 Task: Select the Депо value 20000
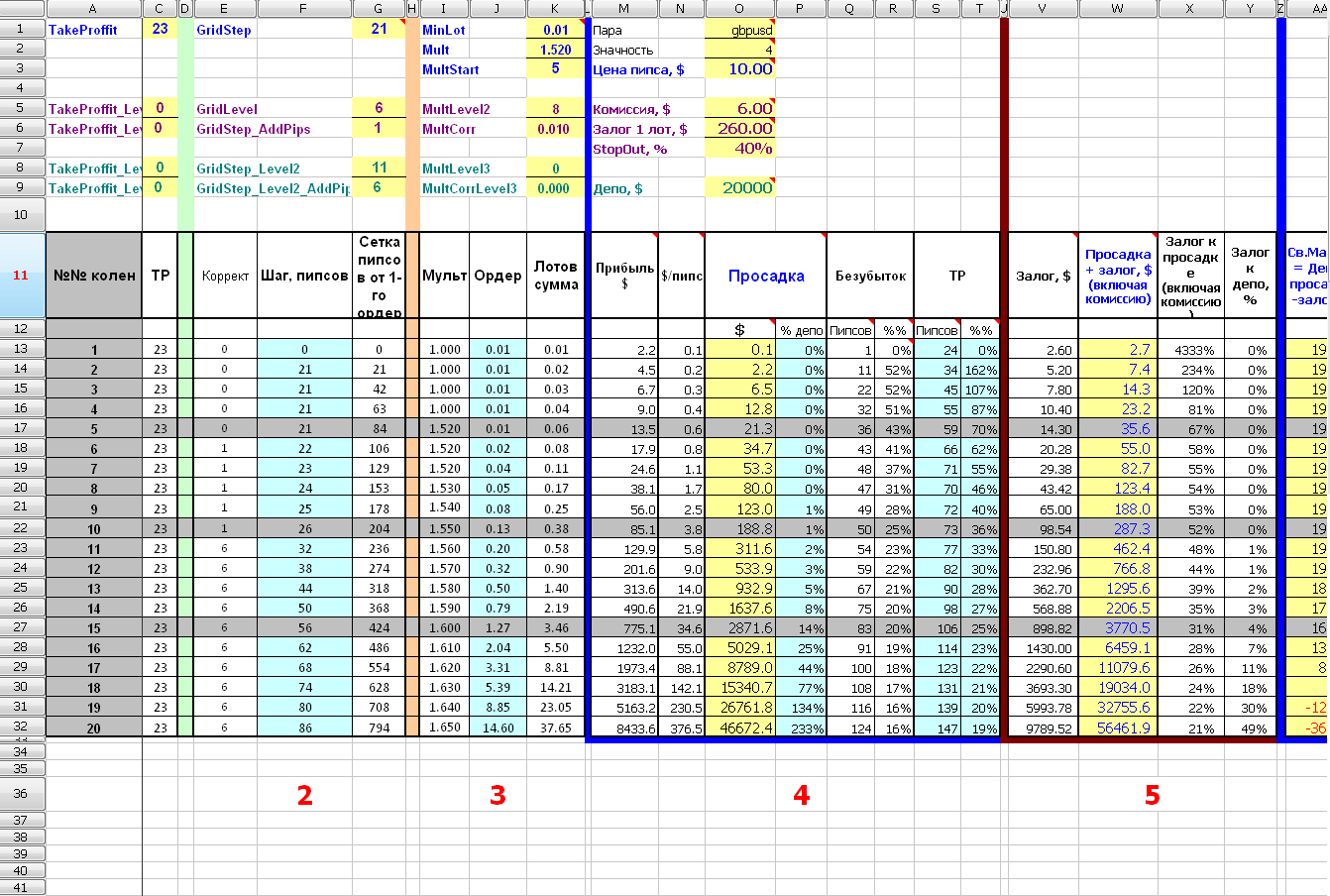pos(740,188)
